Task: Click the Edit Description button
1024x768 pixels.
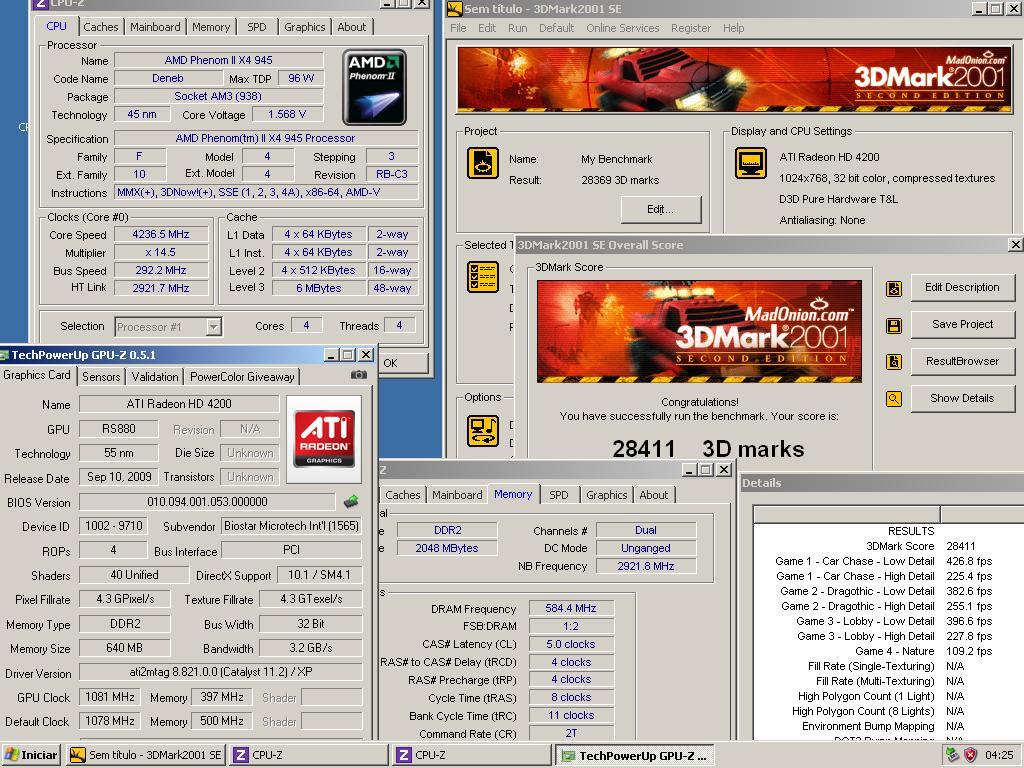Action: click(x=962, y=287)
